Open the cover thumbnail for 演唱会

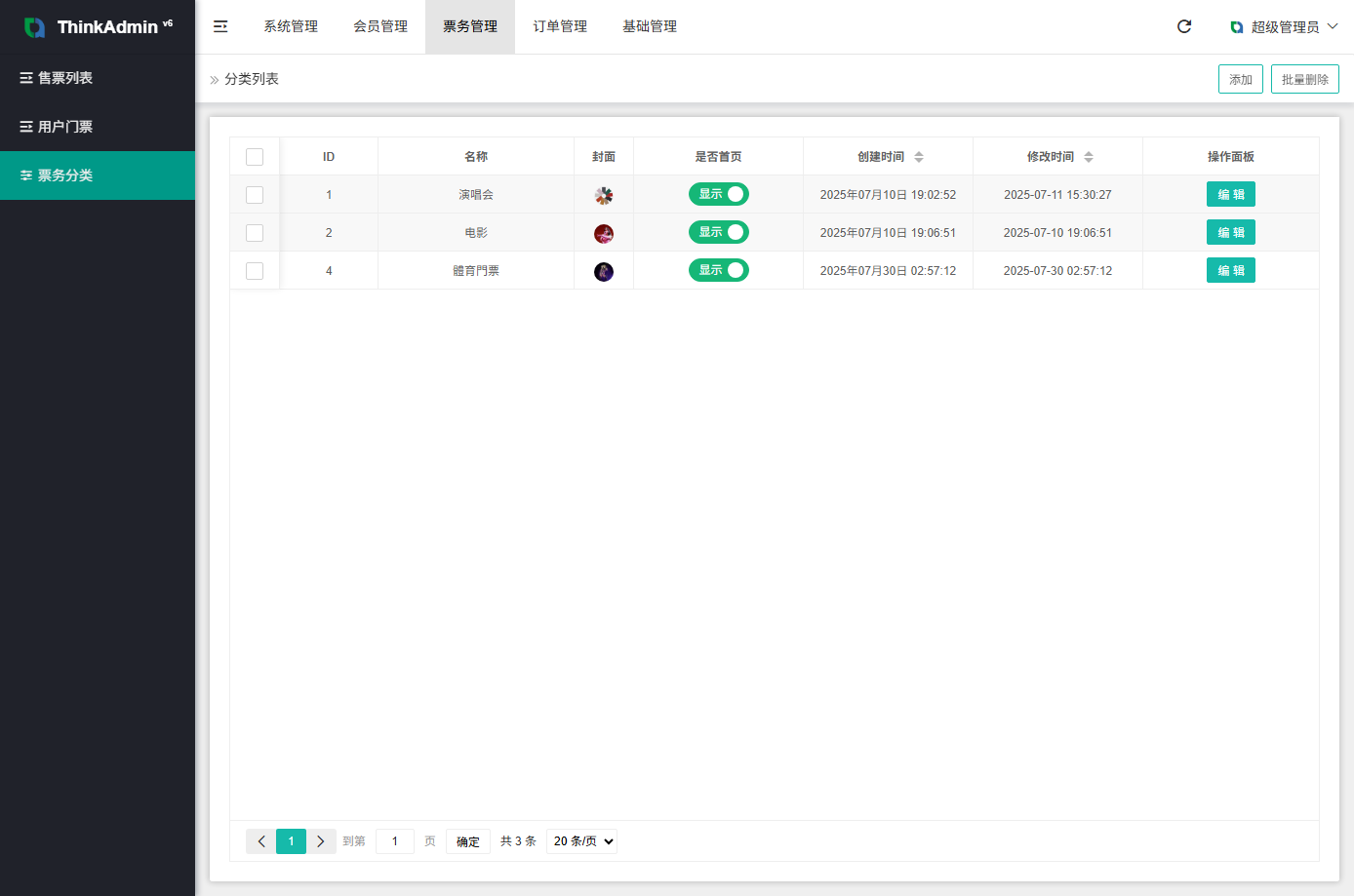(x=604, y=195)
